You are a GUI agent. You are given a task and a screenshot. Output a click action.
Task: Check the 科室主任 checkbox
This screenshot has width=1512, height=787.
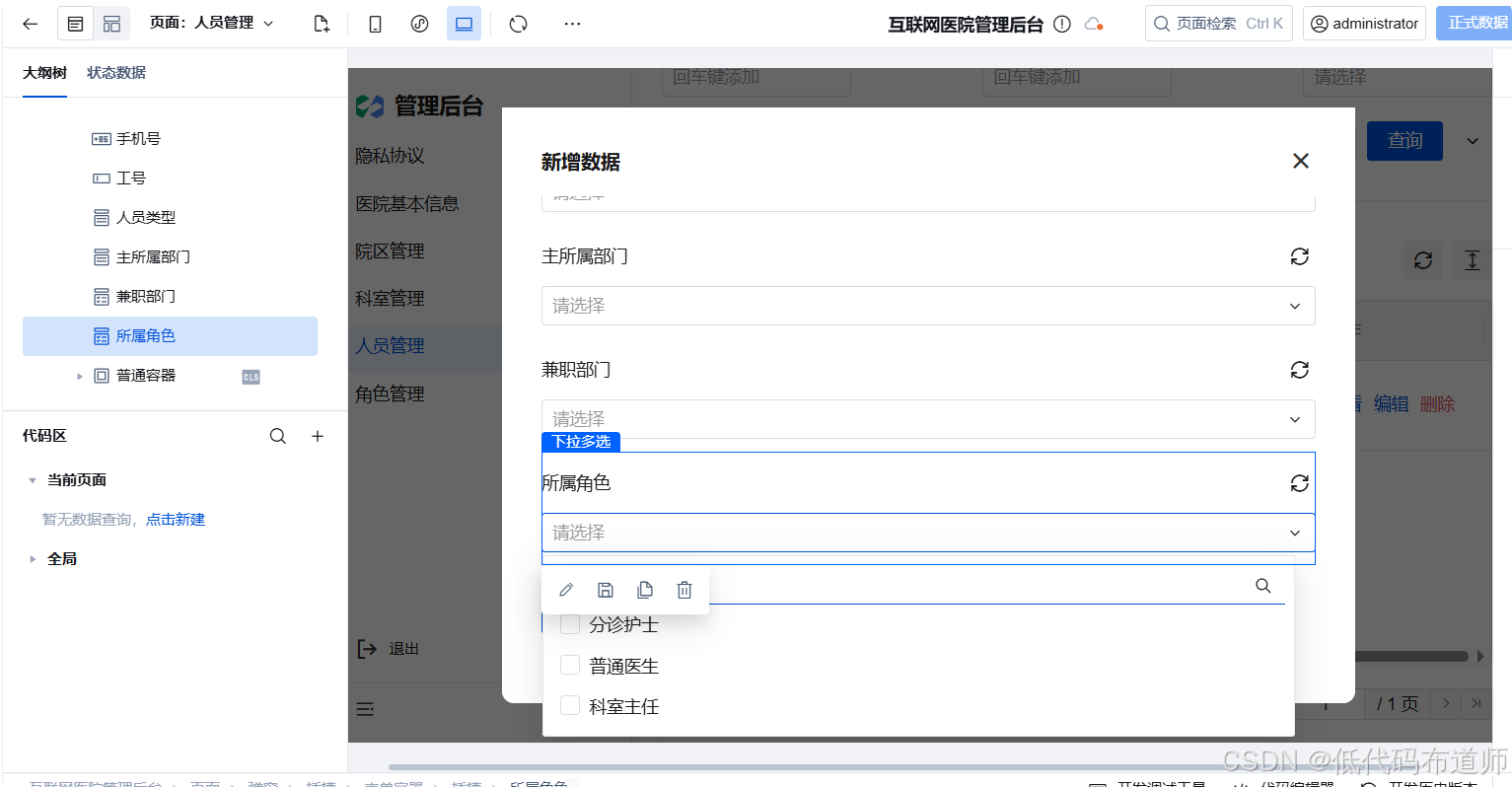569,706
